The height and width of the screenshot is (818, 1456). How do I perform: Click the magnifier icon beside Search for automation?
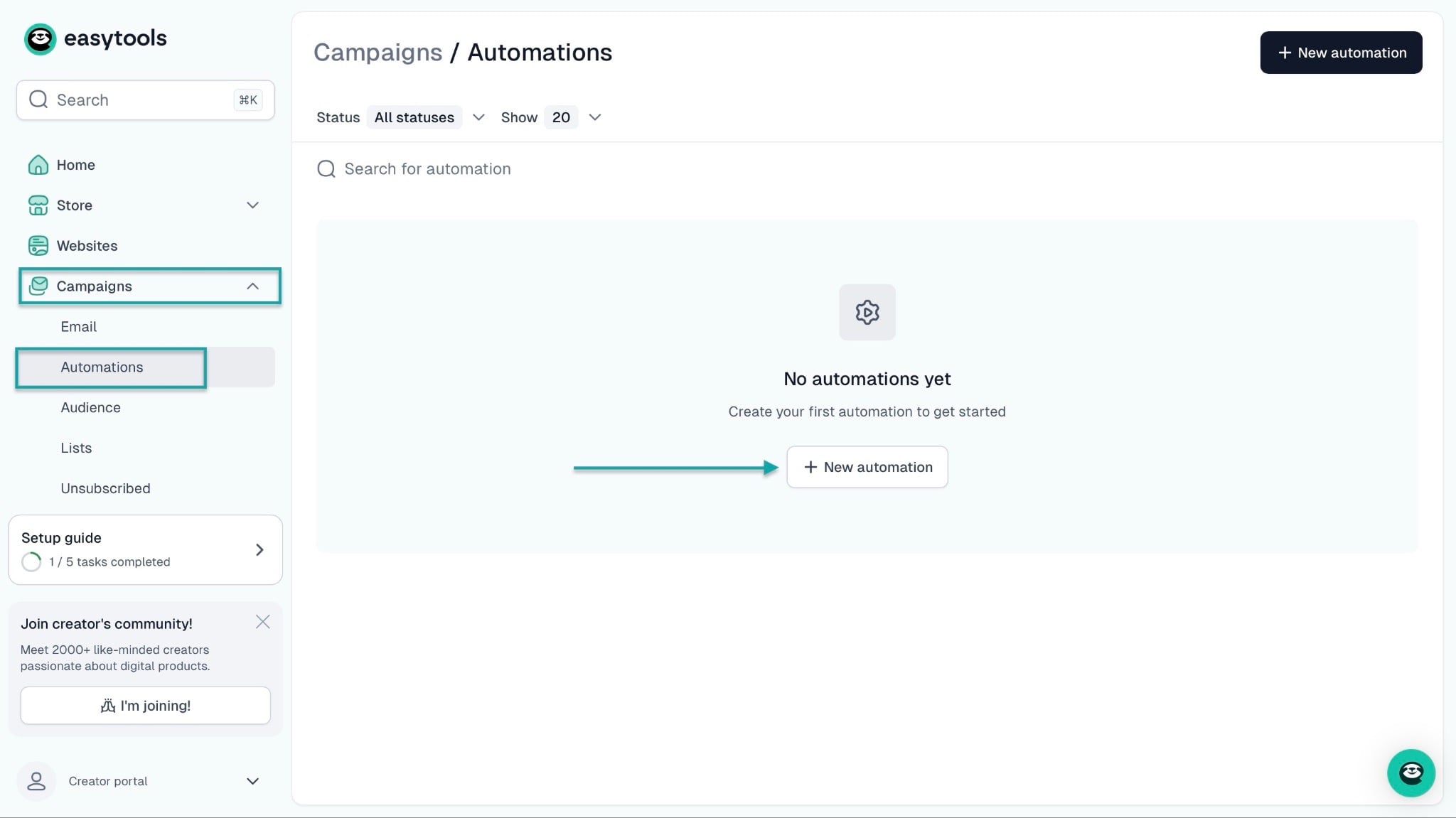coord(326,169)
